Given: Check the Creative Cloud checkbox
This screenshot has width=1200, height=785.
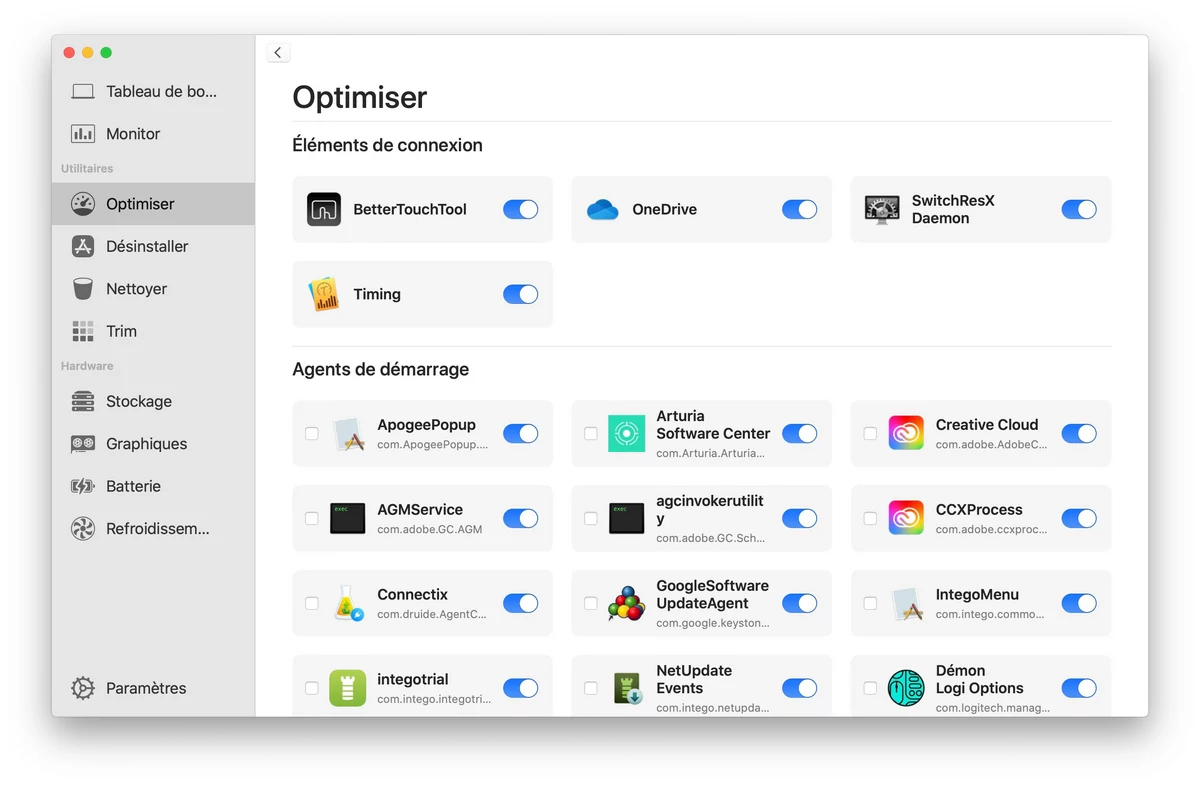Looking at the screenshot, I should 870,433.
